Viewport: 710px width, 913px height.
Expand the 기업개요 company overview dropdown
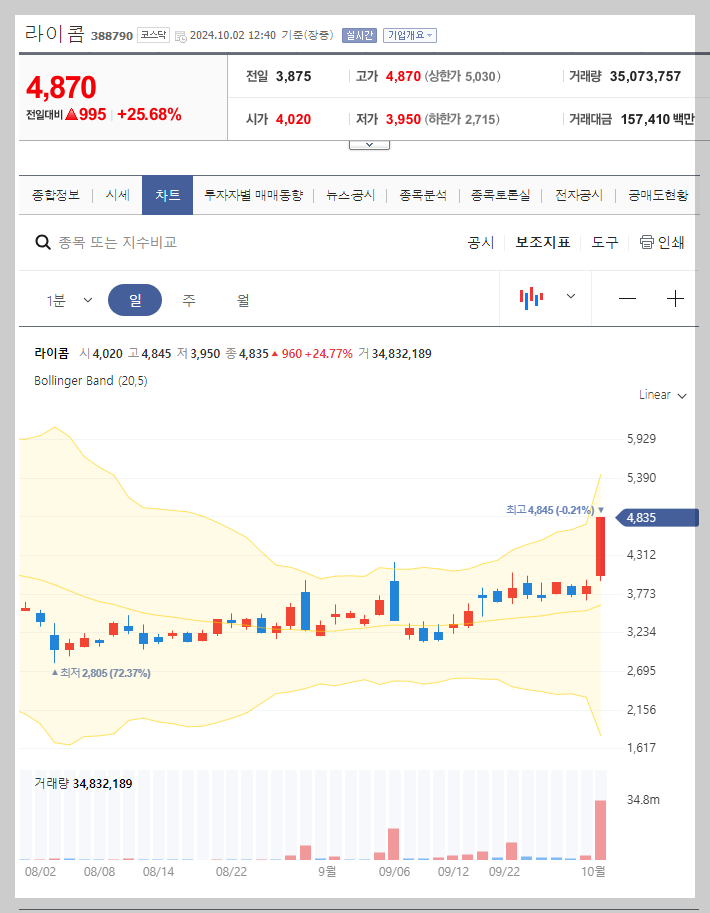(411, 33)
